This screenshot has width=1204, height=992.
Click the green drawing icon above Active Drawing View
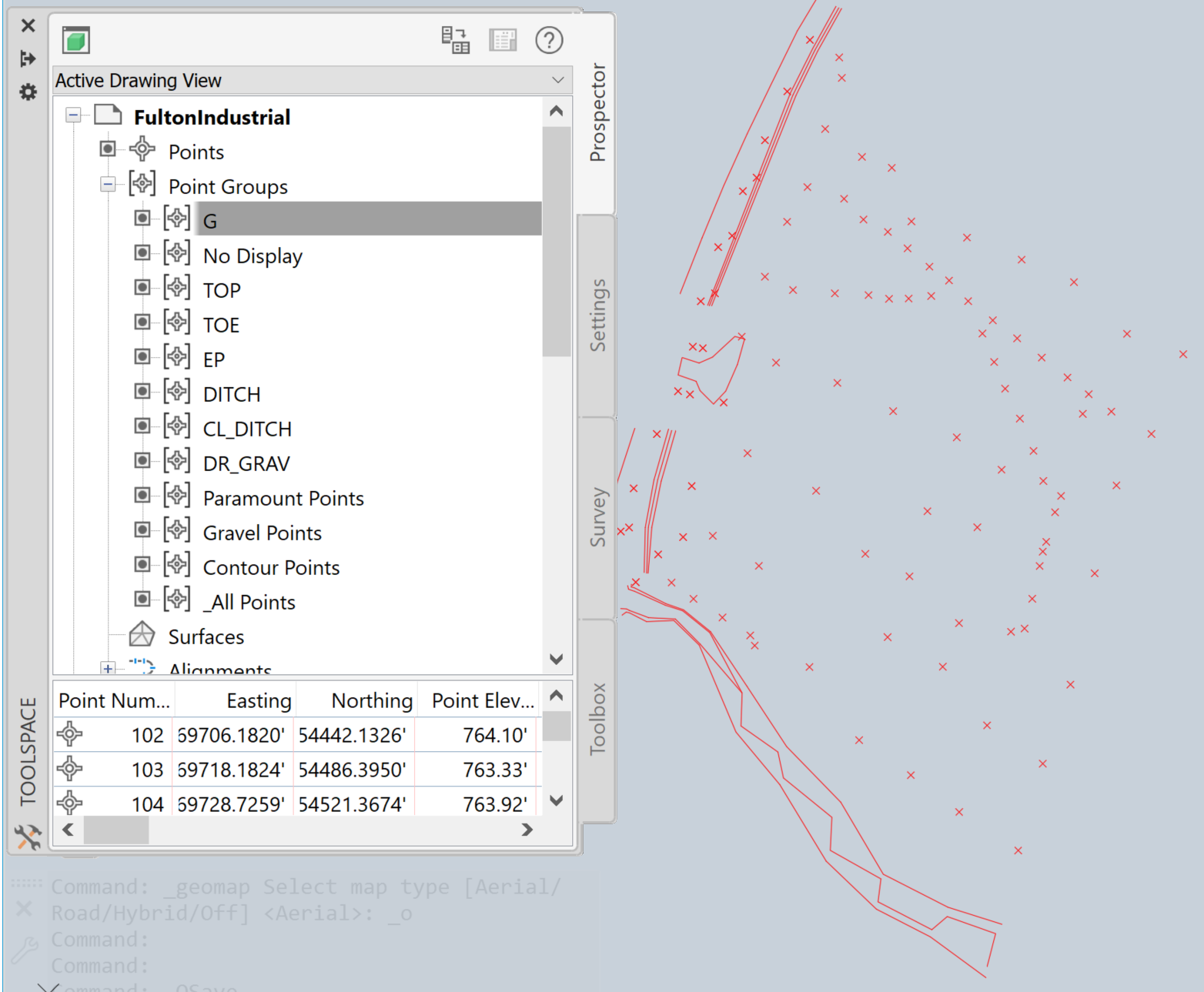(x=75, y=41)
